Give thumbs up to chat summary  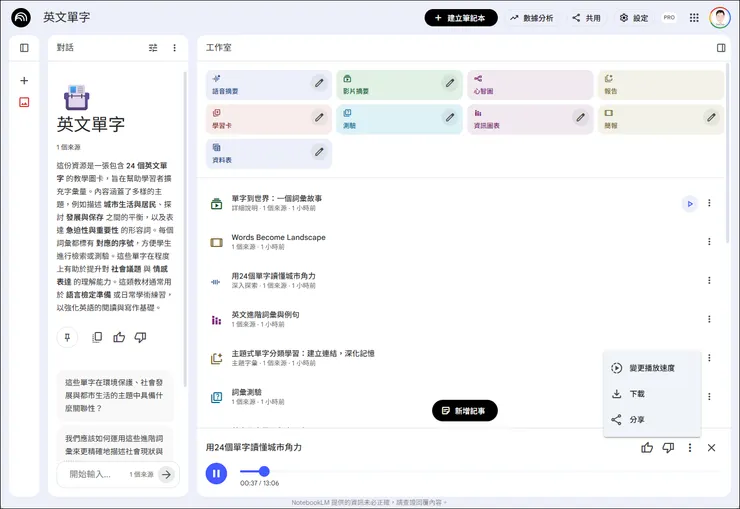coord(119,337)
